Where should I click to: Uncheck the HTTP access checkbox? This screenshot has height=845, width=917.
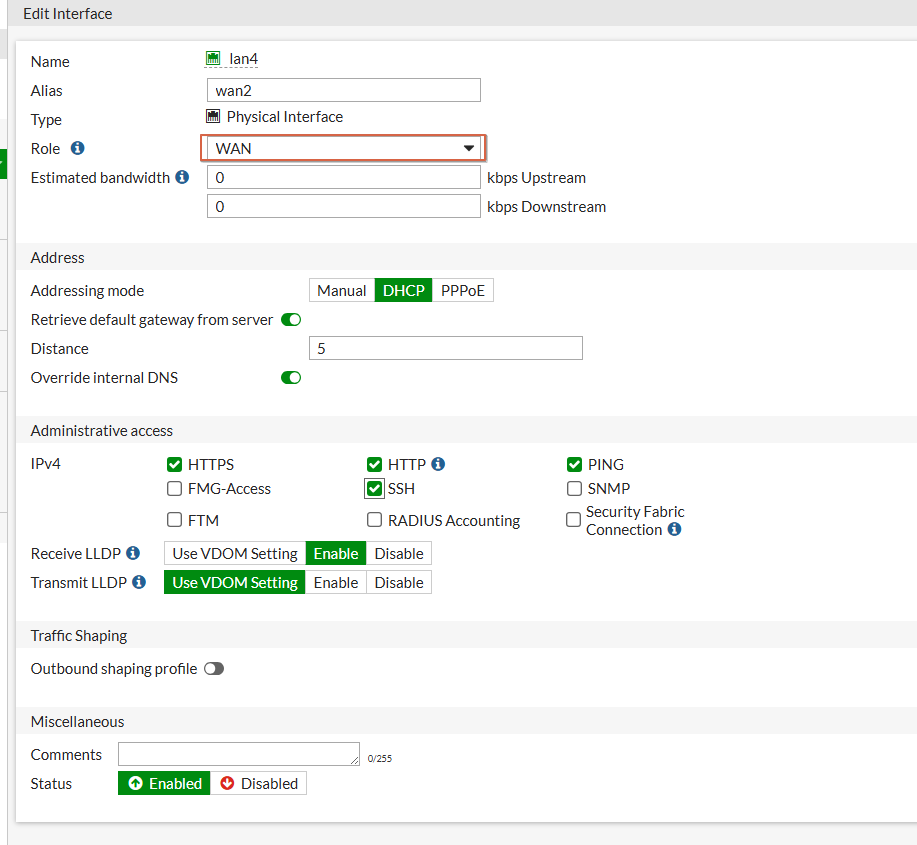(x=374, y=464)
